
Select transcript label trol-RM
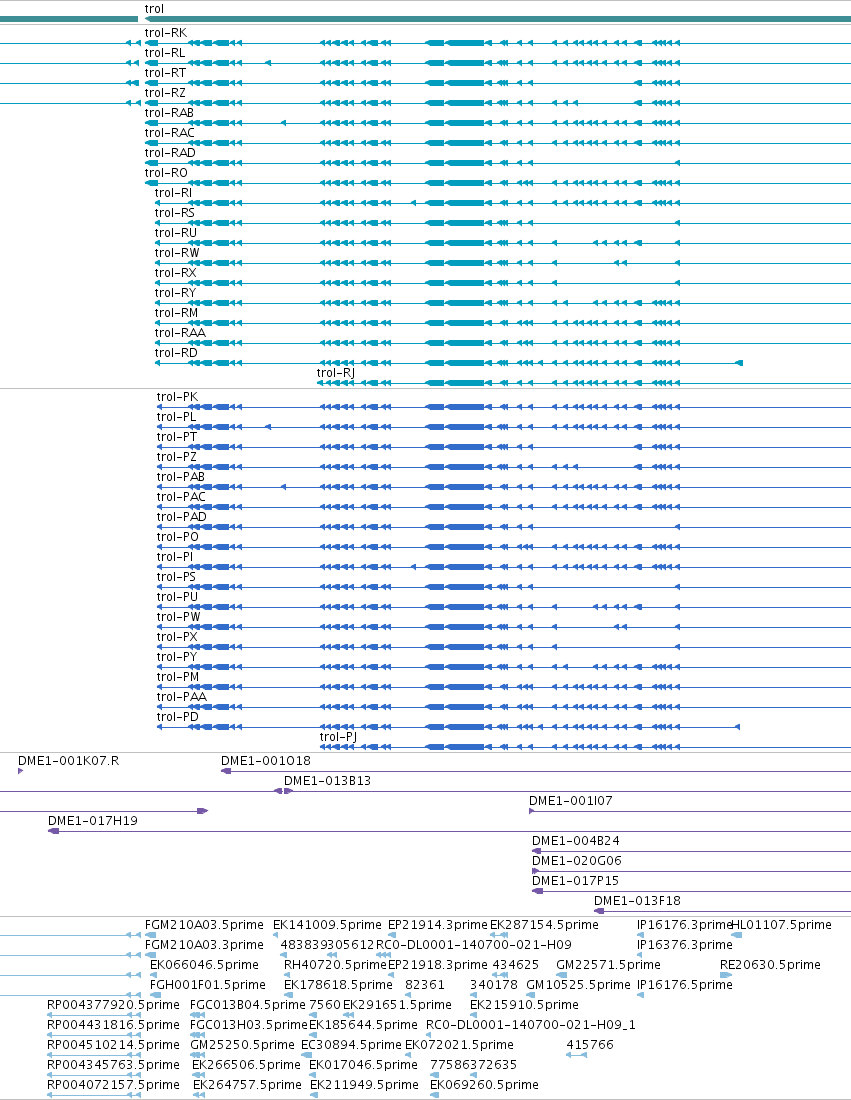pyautogui.click(x=176, y=313)
